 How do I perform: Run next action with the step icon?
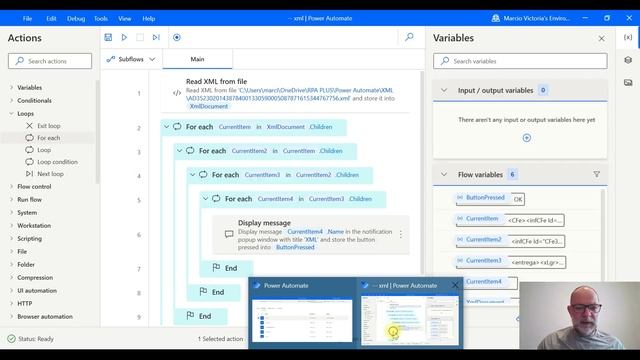pyautogui.click(x=156, y=37)
